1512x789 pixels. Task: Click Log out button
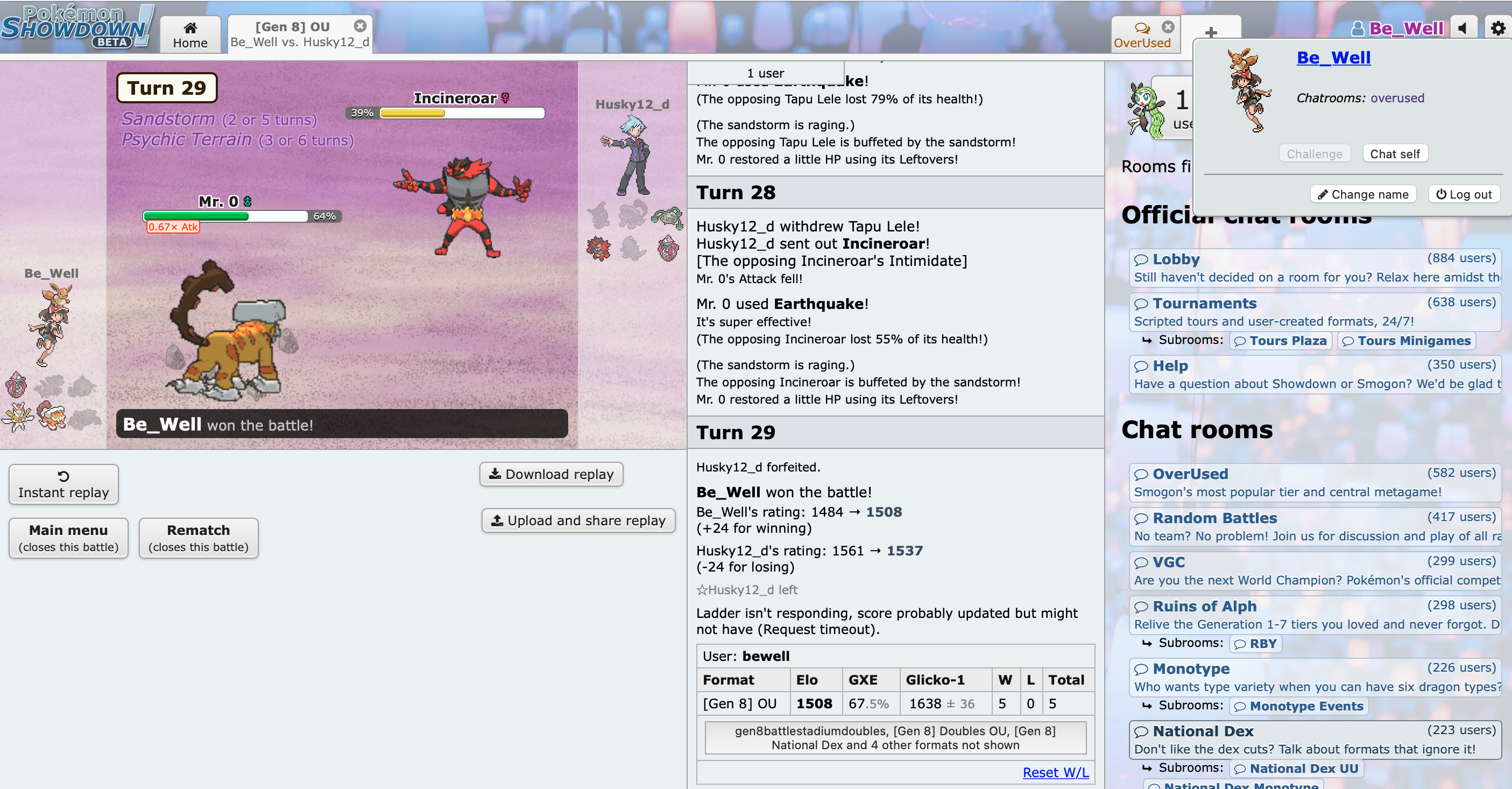[1464, 194]
